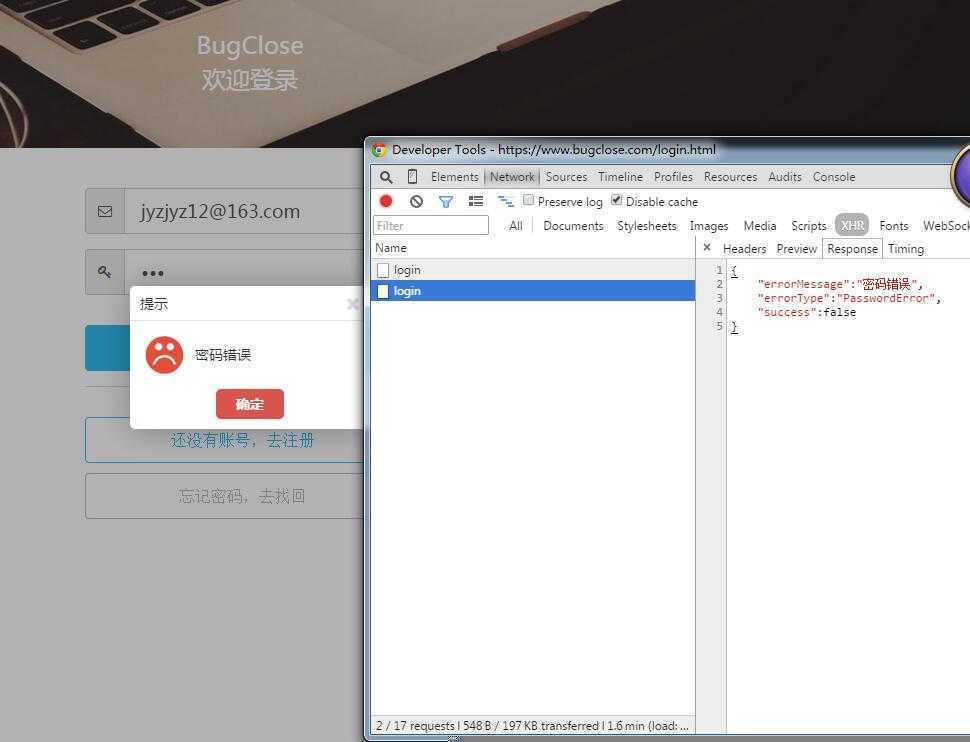Click the 确定 button in the dialog
The width and height of the screenshot is (970, 742).
point(250,404)
